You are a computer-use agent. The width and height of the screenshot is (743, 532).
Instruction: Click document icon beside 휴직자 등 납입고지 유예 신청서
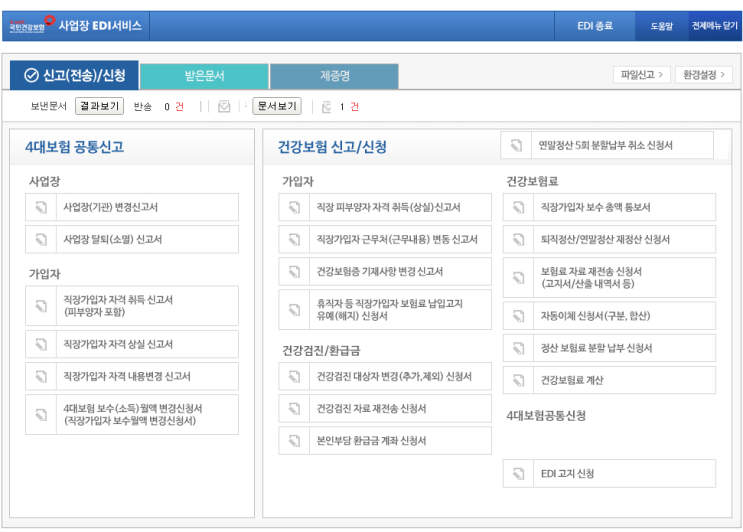tap(294, 310)
